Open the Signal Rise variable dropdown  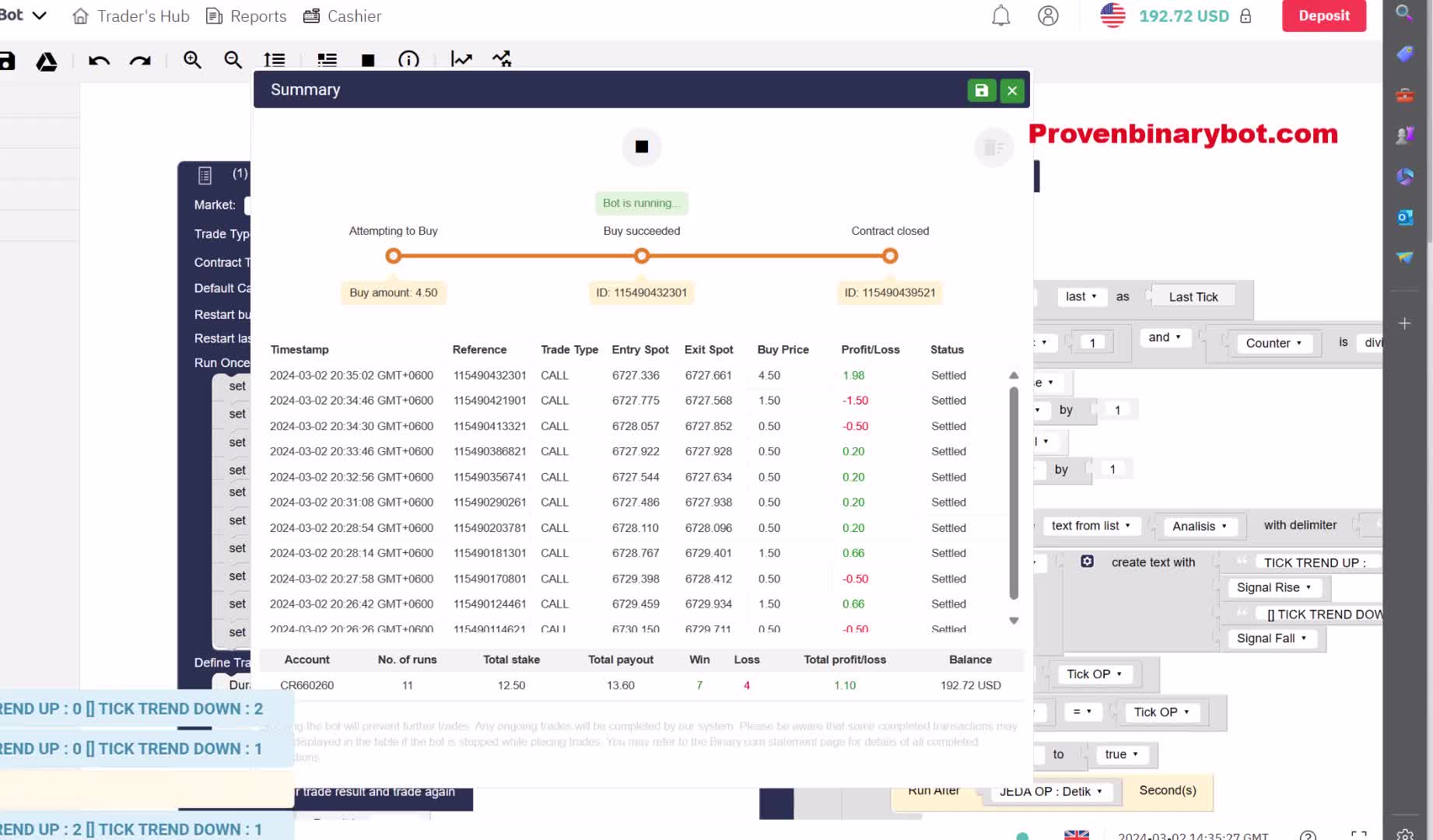[x=1274, y=587]
